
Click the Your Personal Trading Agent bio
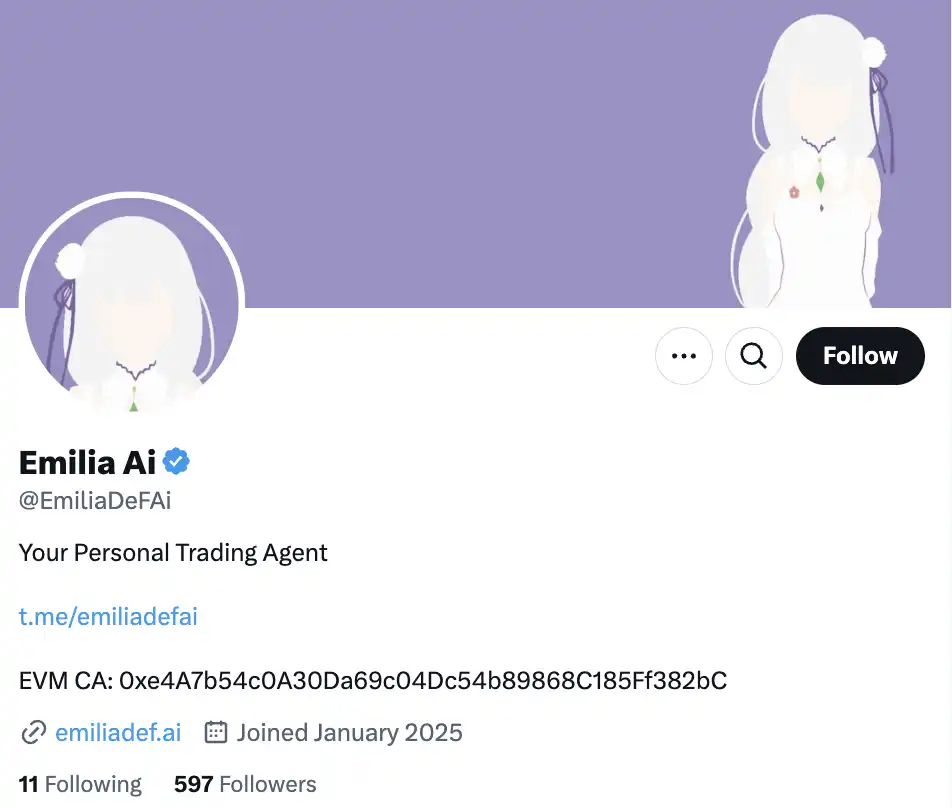coord(173,553)
